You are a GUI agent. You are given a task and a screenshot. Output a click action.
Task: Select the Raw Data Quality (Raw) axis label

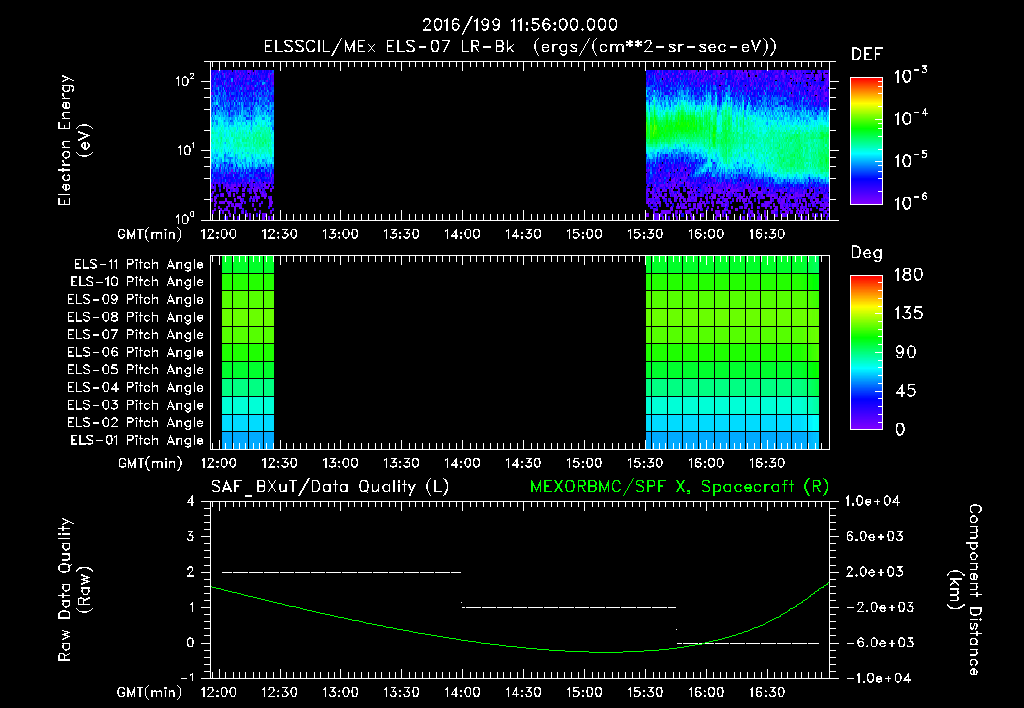point(74,590)
